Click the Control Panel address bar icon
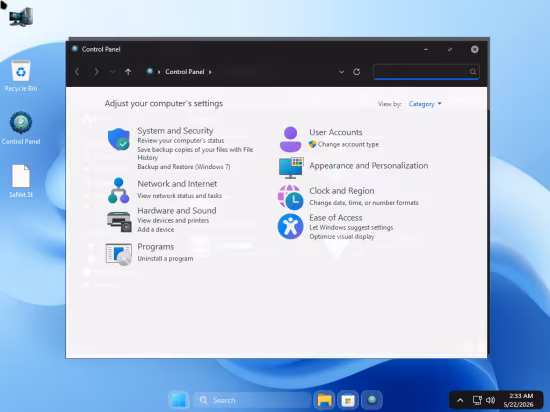The height and width of the screenshot is (412, 550). point(150,72)
